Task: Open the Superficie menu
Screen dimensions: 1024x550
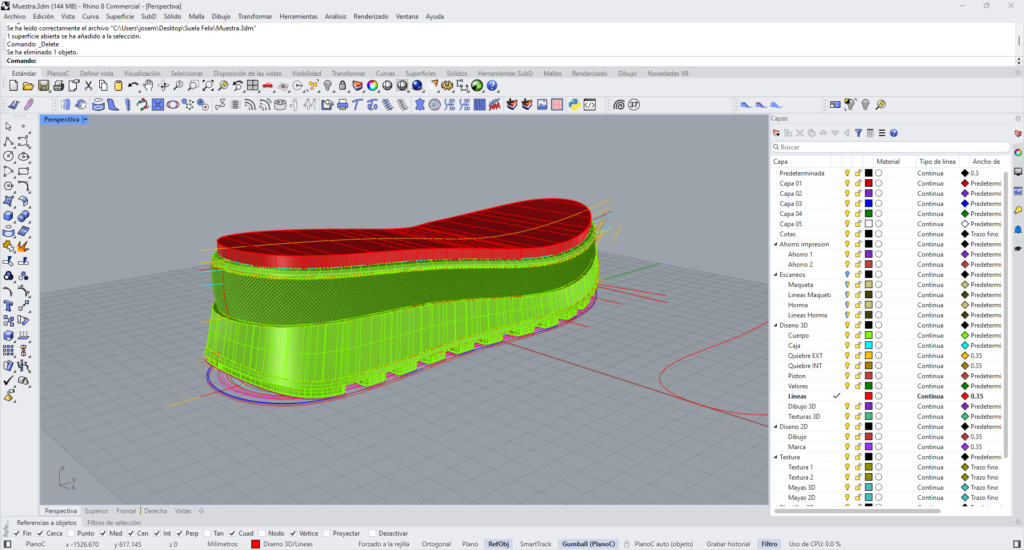Action: point(120,17)
